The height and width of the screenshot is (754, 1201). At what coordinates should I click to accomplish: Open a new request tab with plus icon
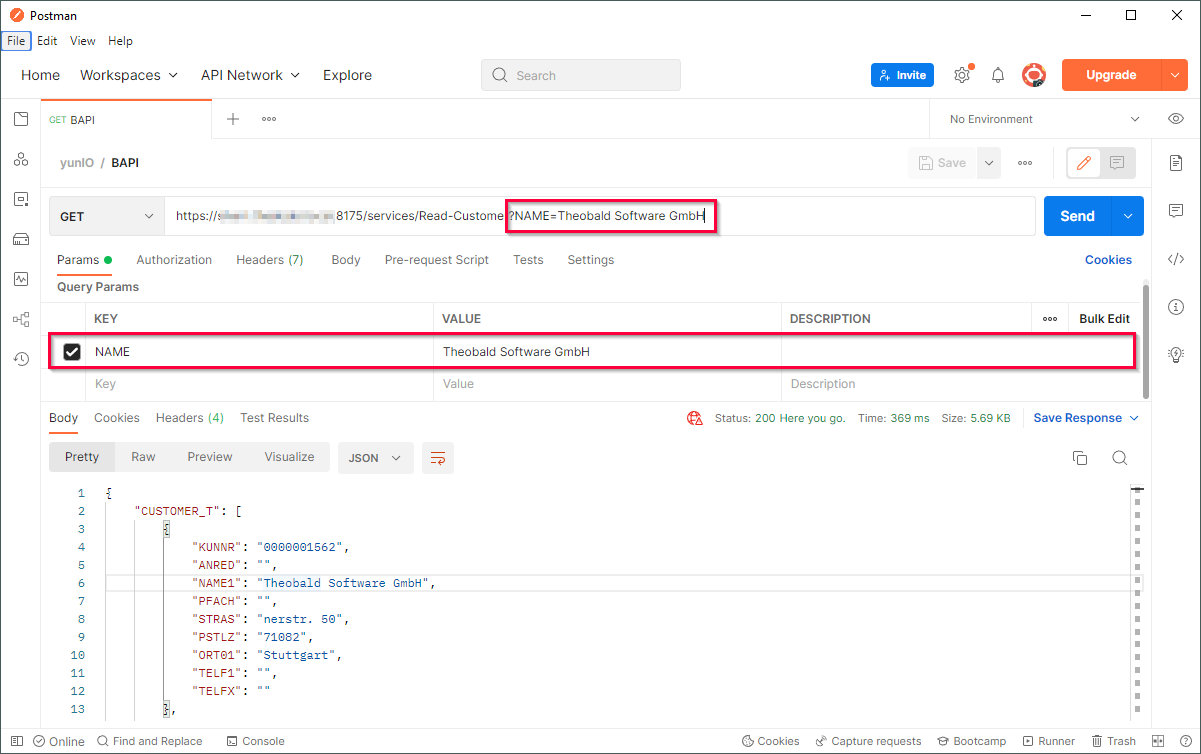(233, 119)
